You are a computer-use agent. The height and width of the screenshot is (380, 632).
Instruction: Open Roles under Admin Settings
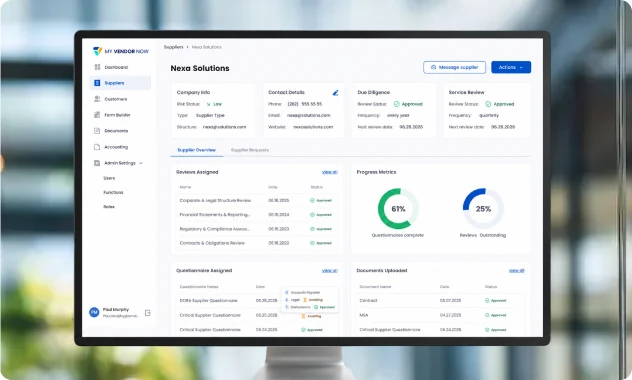[109, 207]
